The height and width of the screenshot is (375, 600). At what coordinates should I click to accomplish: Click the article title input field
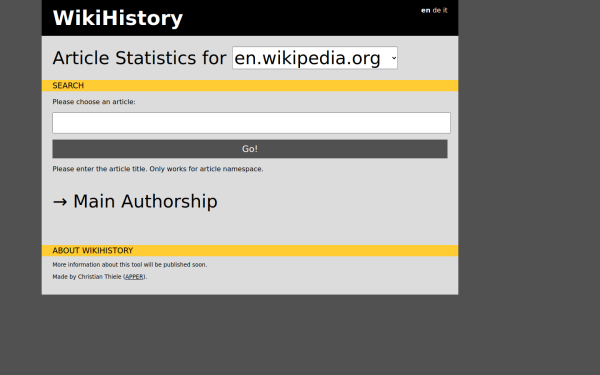[x=251, y=123]
